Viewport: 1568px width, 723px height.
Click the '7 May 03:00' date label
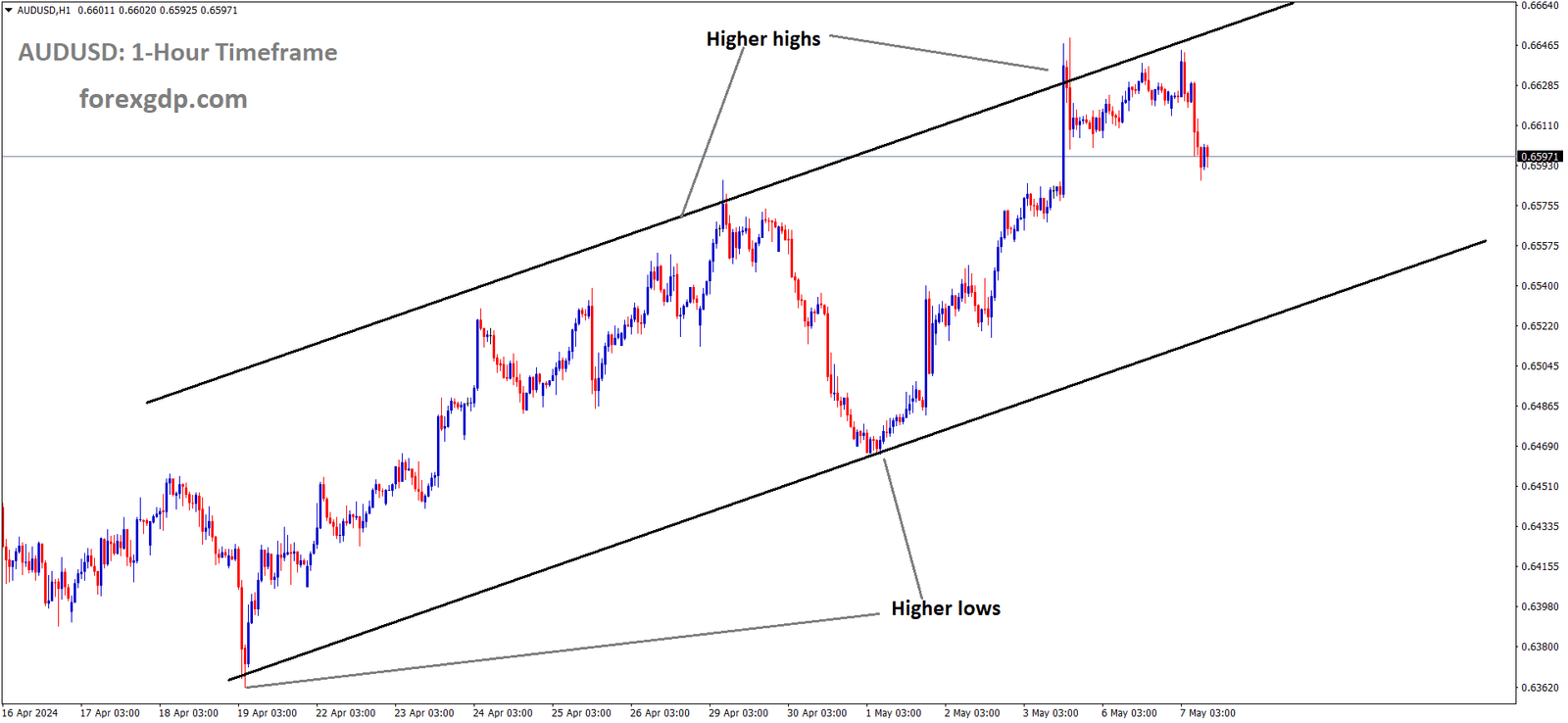1207,713
